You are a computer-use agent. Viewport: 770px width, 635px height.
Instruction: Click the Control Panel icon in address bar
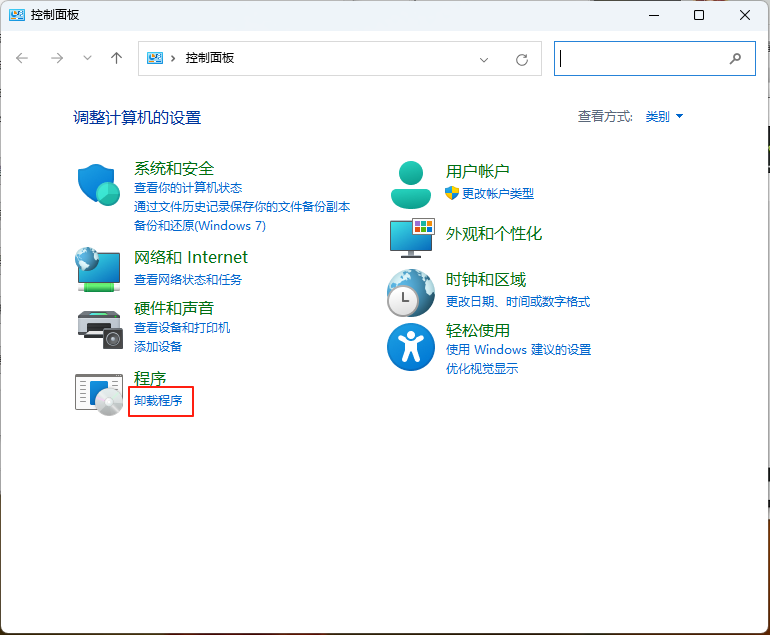(155, 58)
